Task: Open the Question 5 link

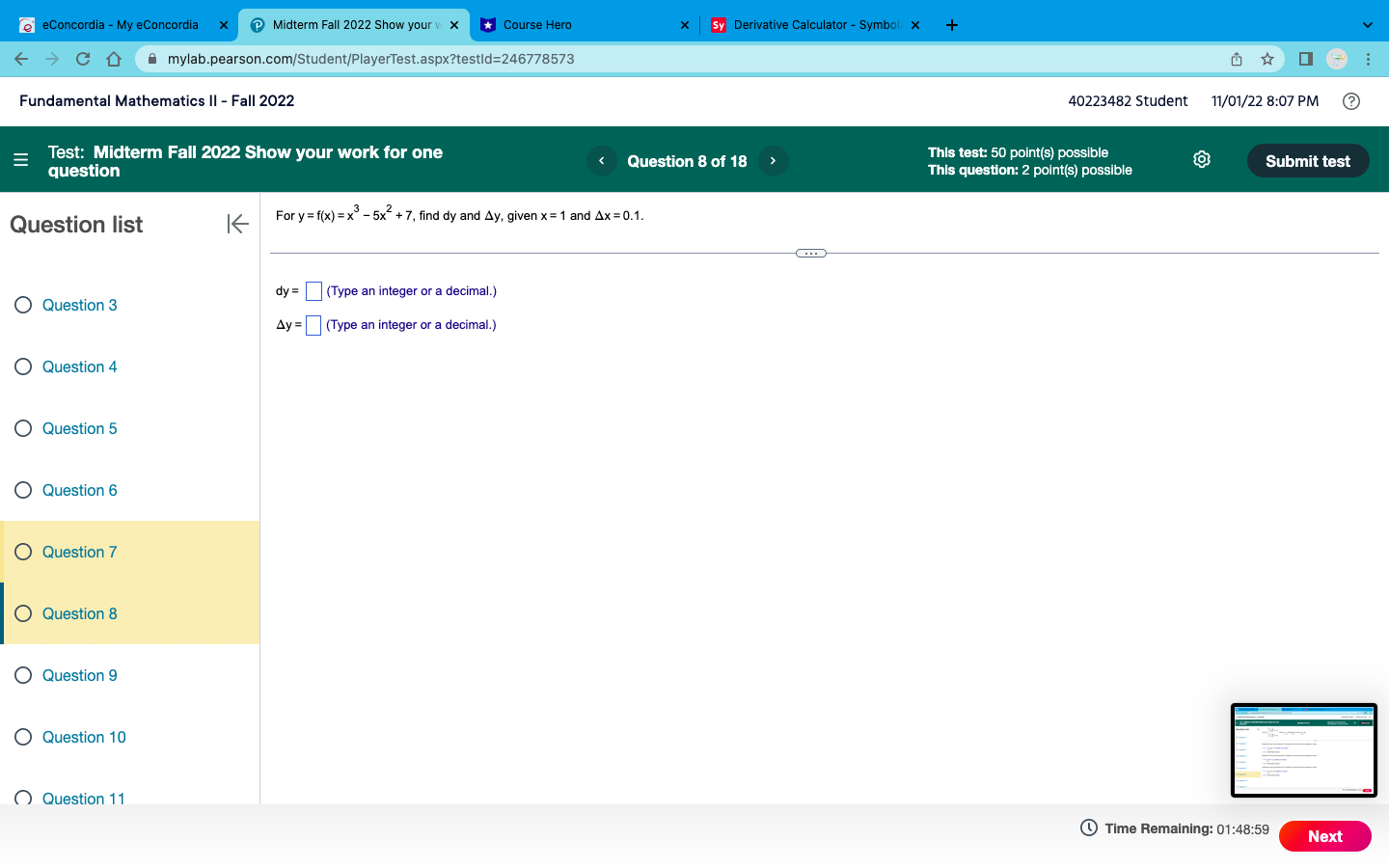Action: [80, 428]
